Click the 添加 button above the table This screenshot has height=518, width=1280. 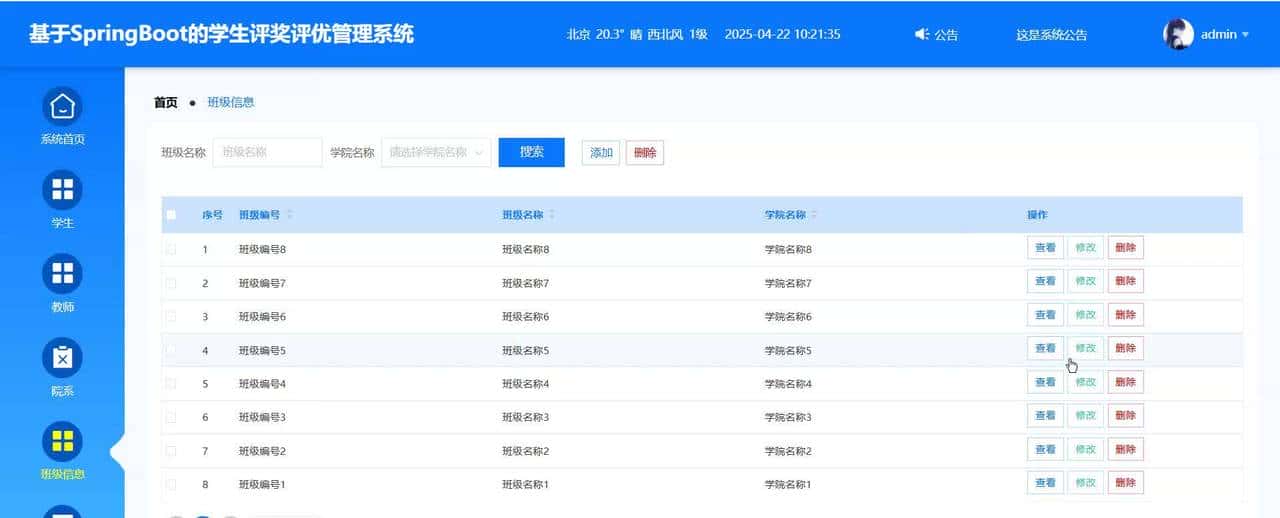coord(601,153)
